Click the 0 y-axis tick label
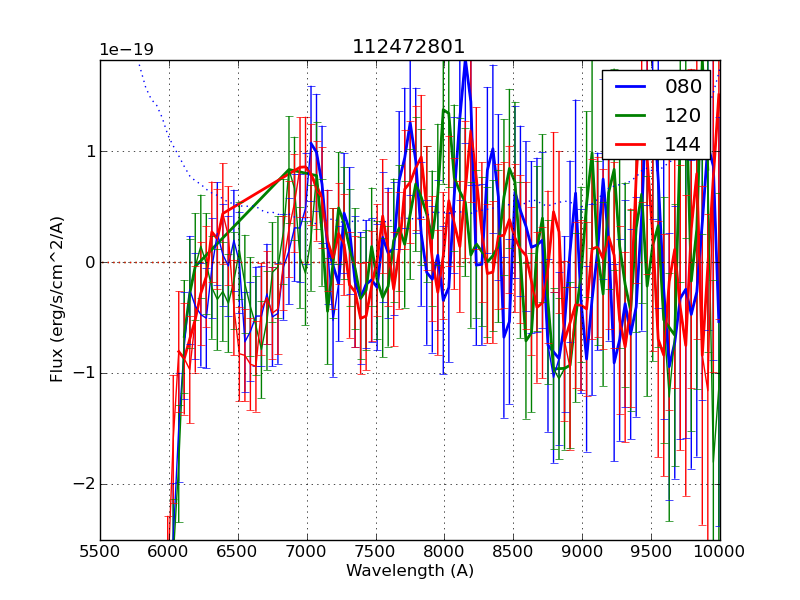This screenshot has width=800, height=600. (88, 263)
